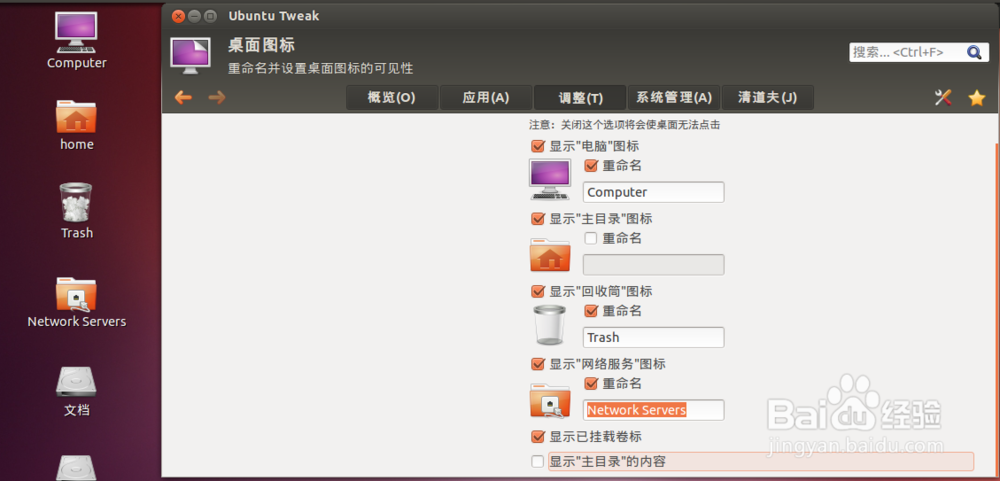This screenshot has height=481, width=1000.
Task: Uncheck 显示"回收筒"图标 checkbox
Action: [x=538, y=292]
